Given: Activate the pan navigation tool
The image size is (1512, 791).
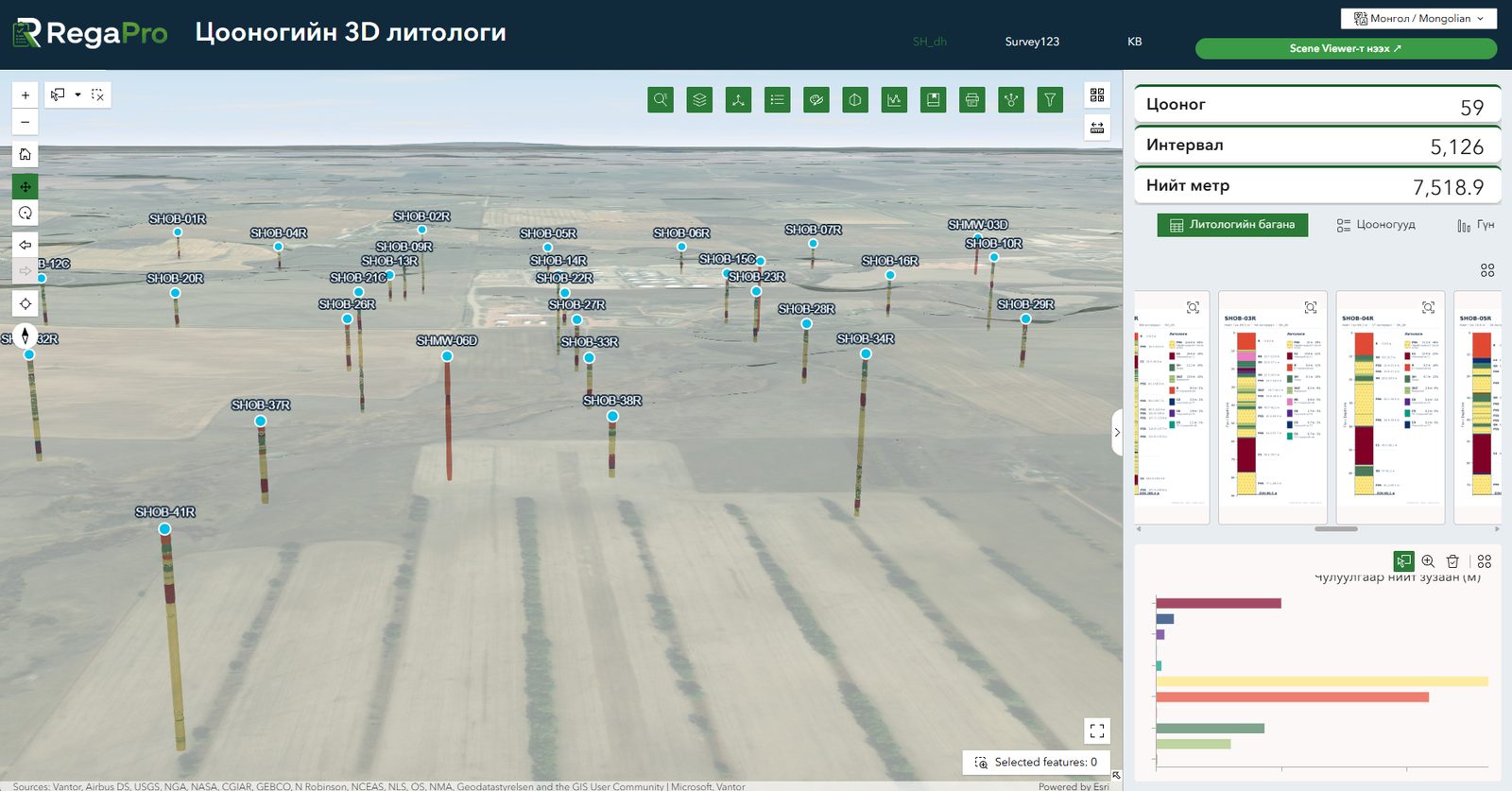Looking at the screenshot, I should (26, 186).
